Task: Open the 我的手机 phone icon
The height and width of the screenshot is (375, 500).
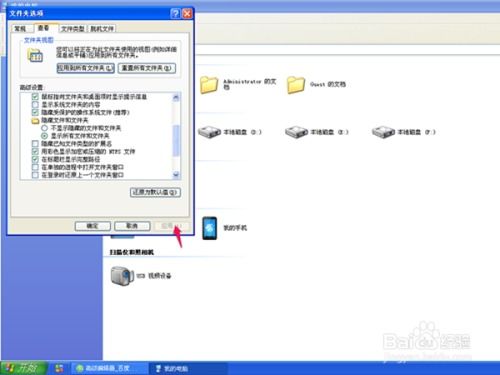Action: (x=210, y=228)
